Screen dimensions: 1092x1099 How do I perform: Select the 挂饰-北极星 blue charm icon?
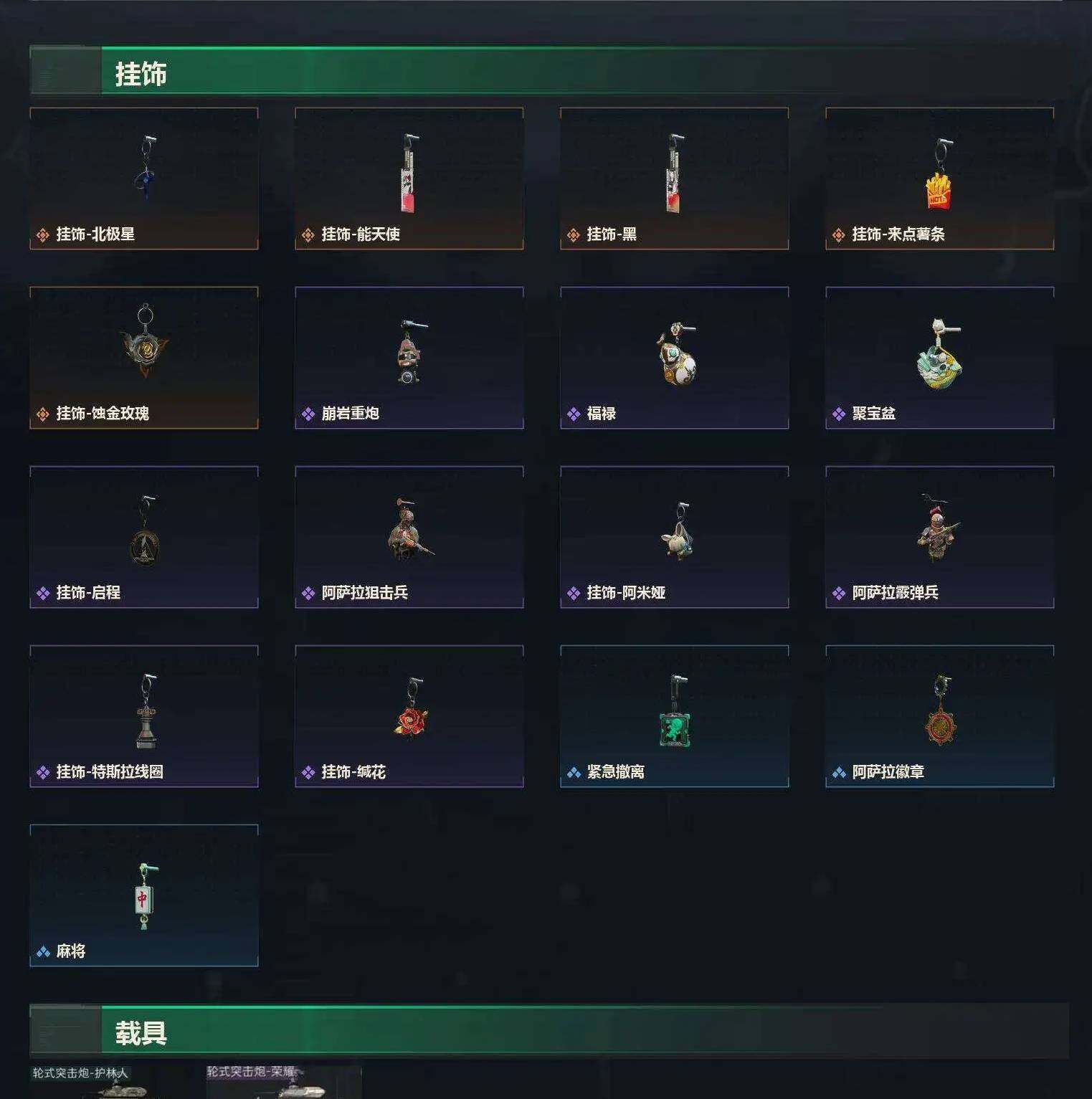click(146, 167)
